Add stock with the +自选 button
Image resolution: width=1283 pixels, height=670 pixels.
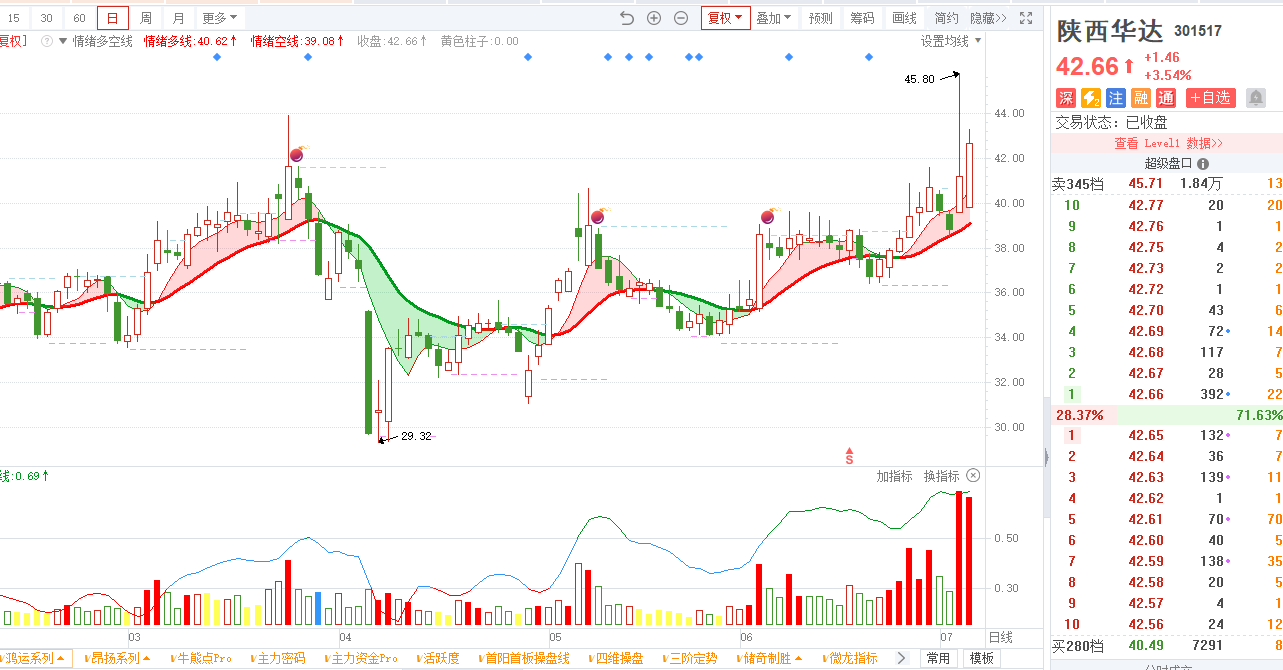click(1210, 98)
